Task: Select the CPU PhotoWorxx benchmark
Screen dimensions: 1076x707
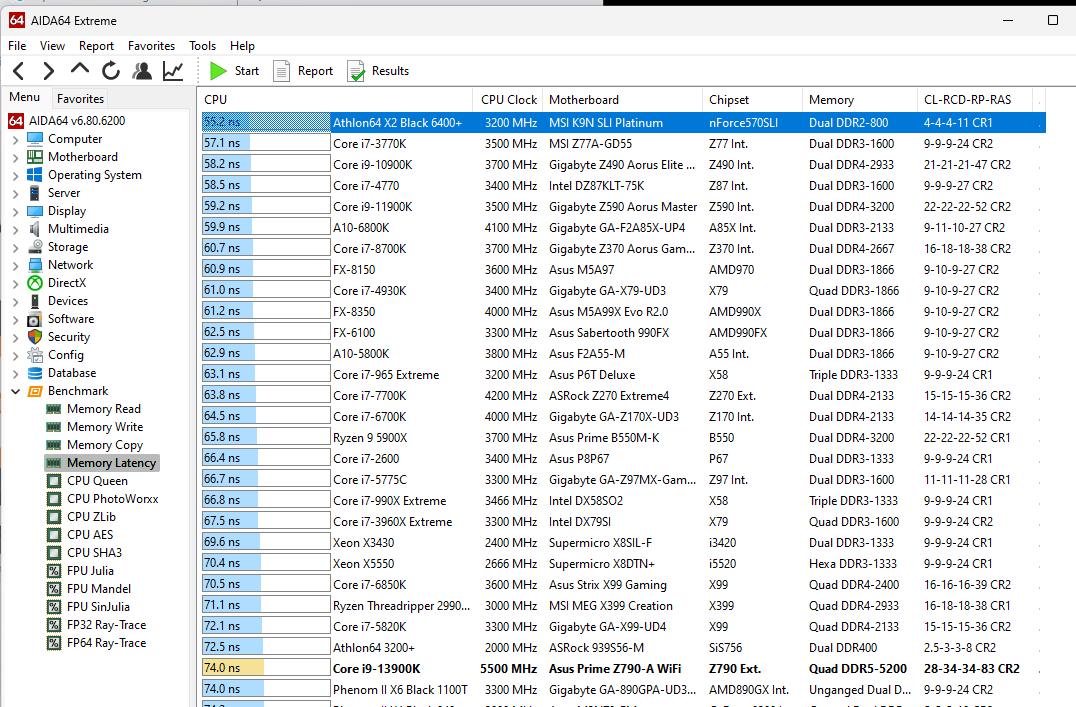Action: pyautogui.click(x=113, y=499)
